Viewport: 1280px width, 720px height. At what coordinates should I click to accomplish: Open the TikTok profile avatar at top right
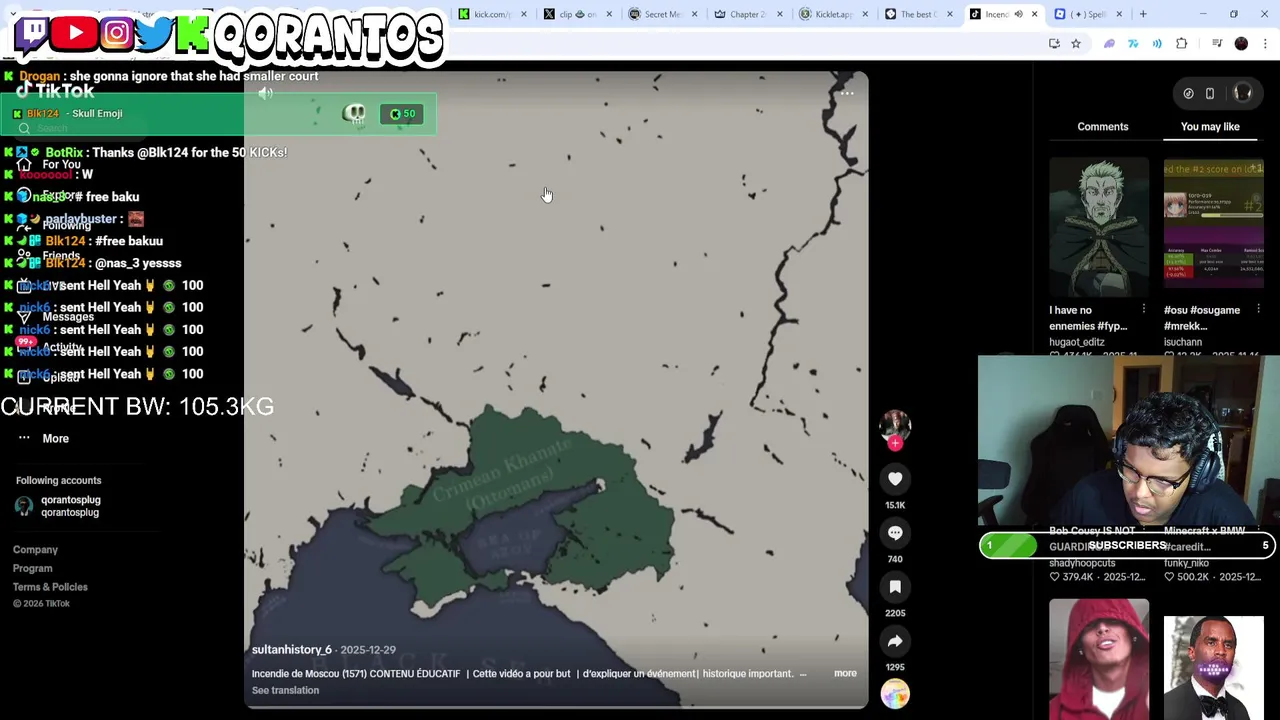(1243, 93)
